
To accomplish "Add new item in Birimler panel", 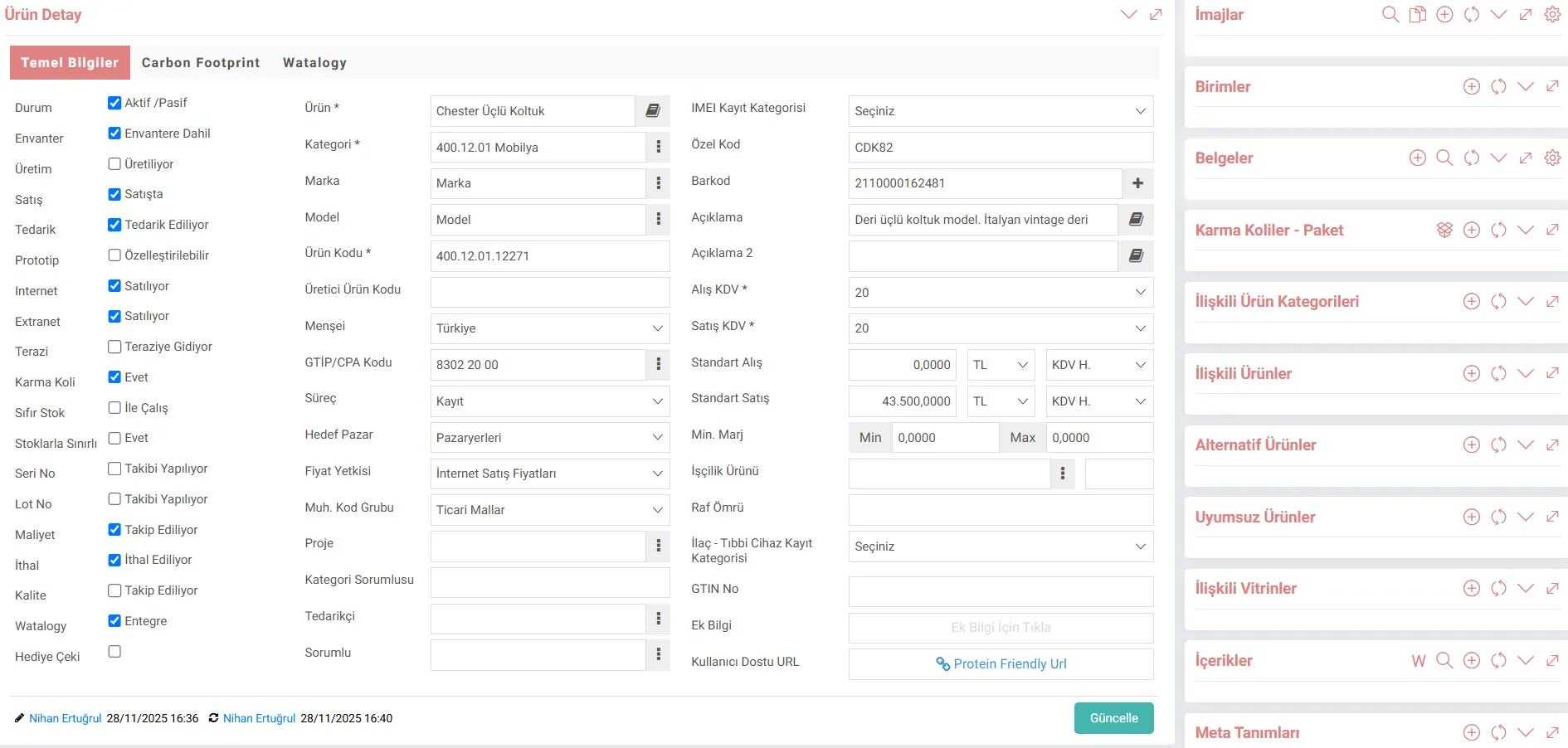I will coord(1471,87).
